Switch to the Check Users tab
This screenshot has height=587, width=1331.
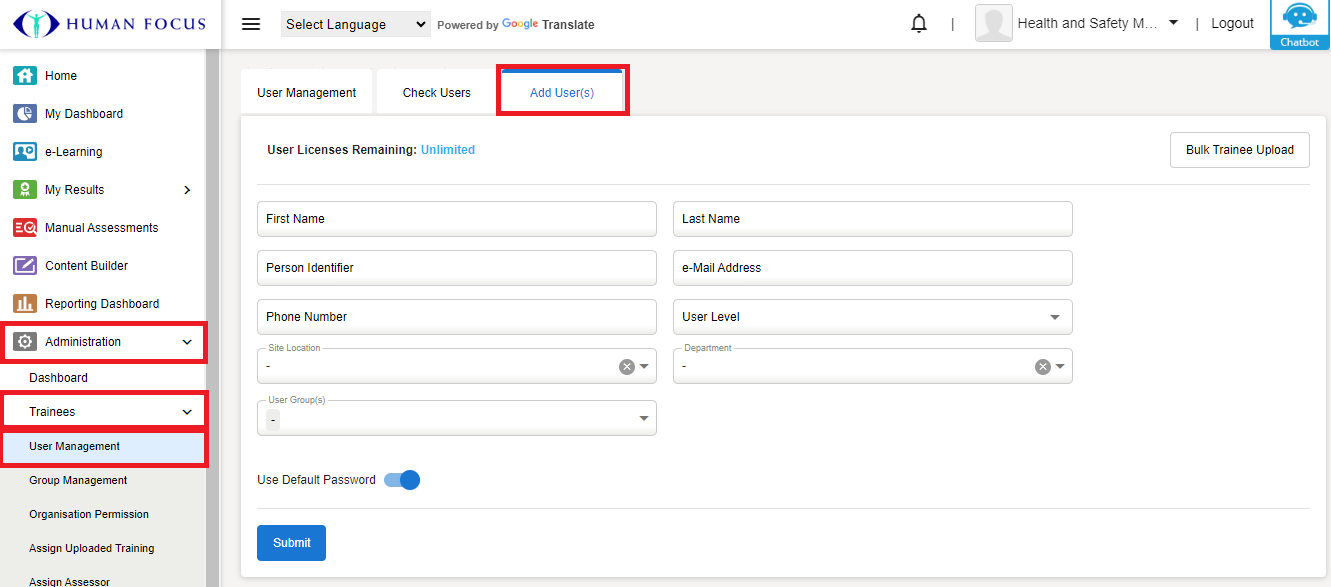click(436, 93)
